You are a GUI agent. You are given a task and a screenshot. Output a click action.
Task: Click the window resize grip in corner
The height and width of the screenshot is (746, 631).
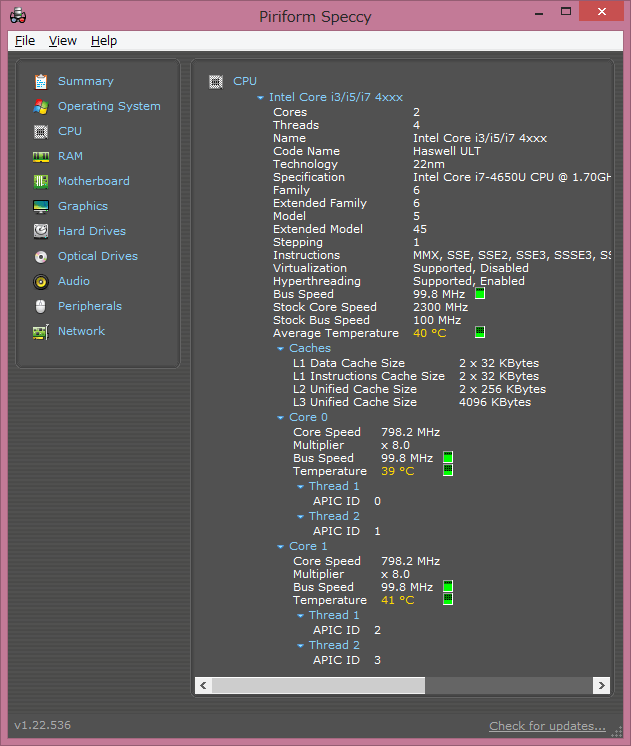pos(617,732)
